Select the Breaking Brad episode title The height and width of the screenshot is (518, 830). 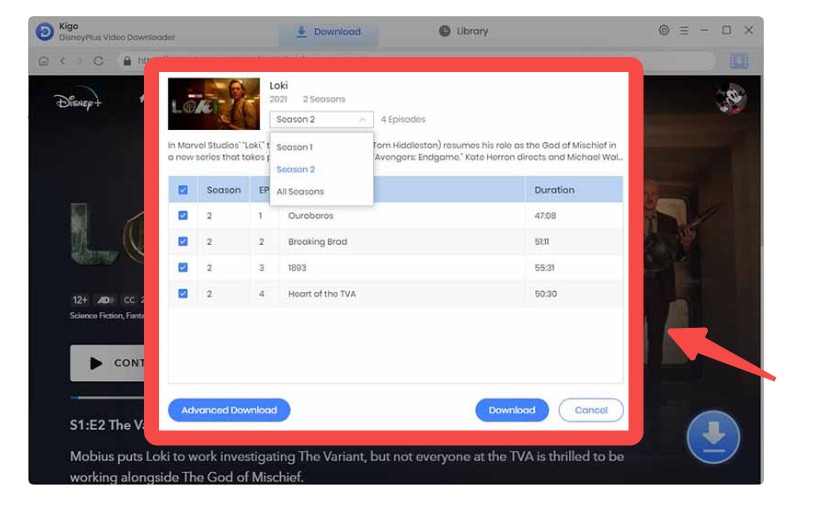click(x=318, y=242)
